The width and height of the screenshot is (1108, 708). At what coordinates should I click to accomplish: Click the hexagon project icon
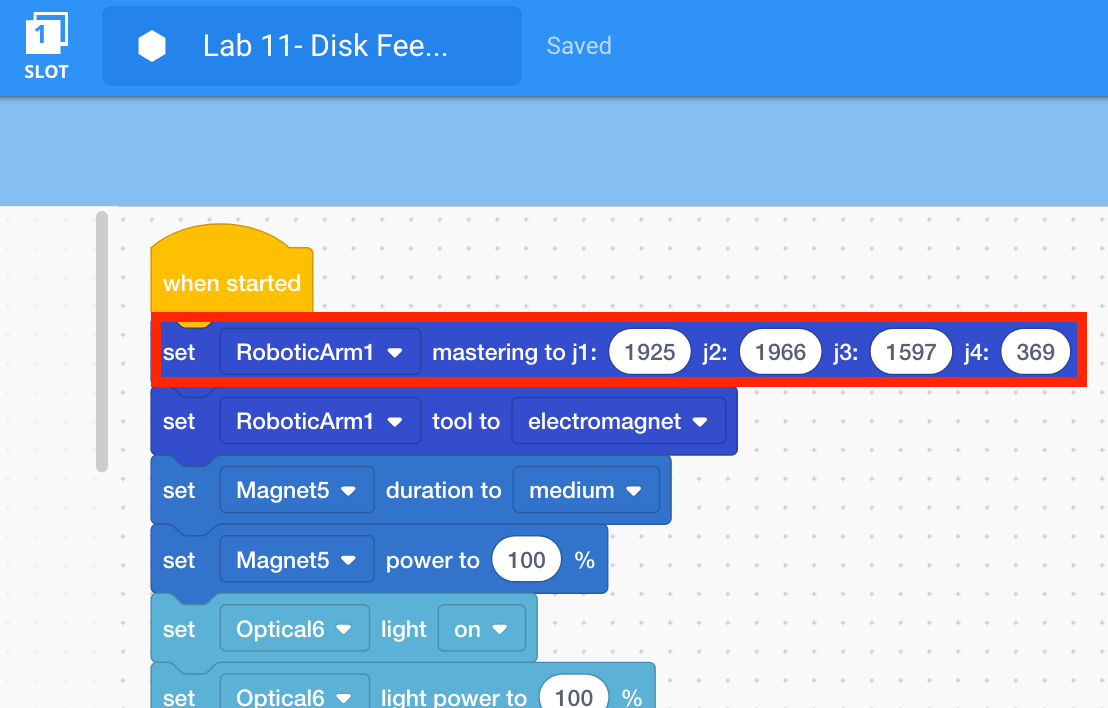[x=152, y=46]
